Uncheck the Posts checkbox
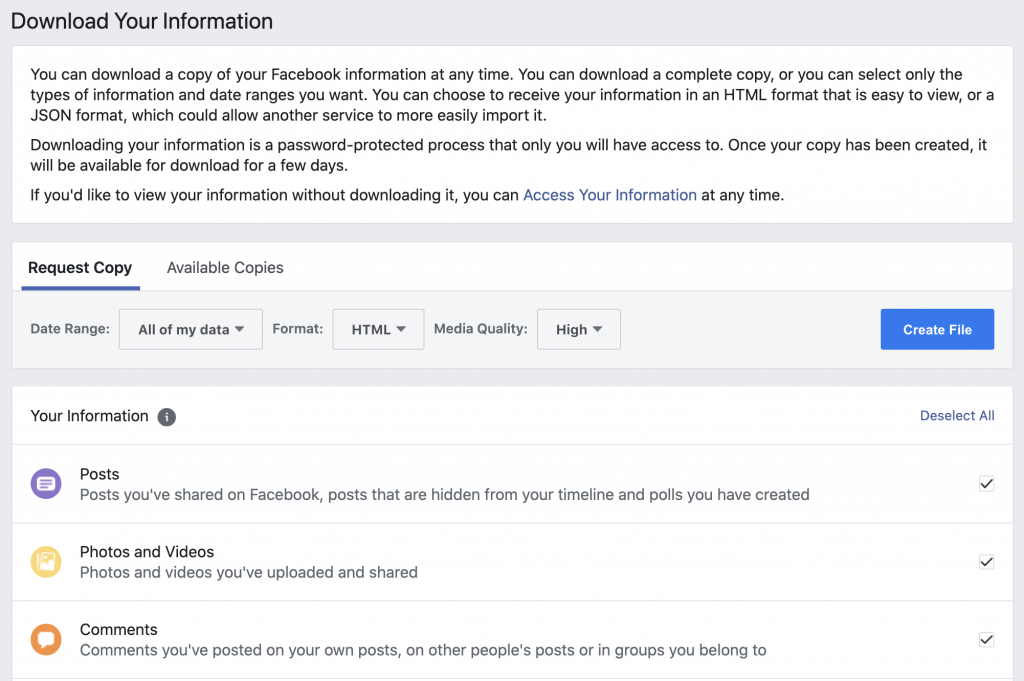Screen dimensions: 1024x681 (x=986, y=484)
